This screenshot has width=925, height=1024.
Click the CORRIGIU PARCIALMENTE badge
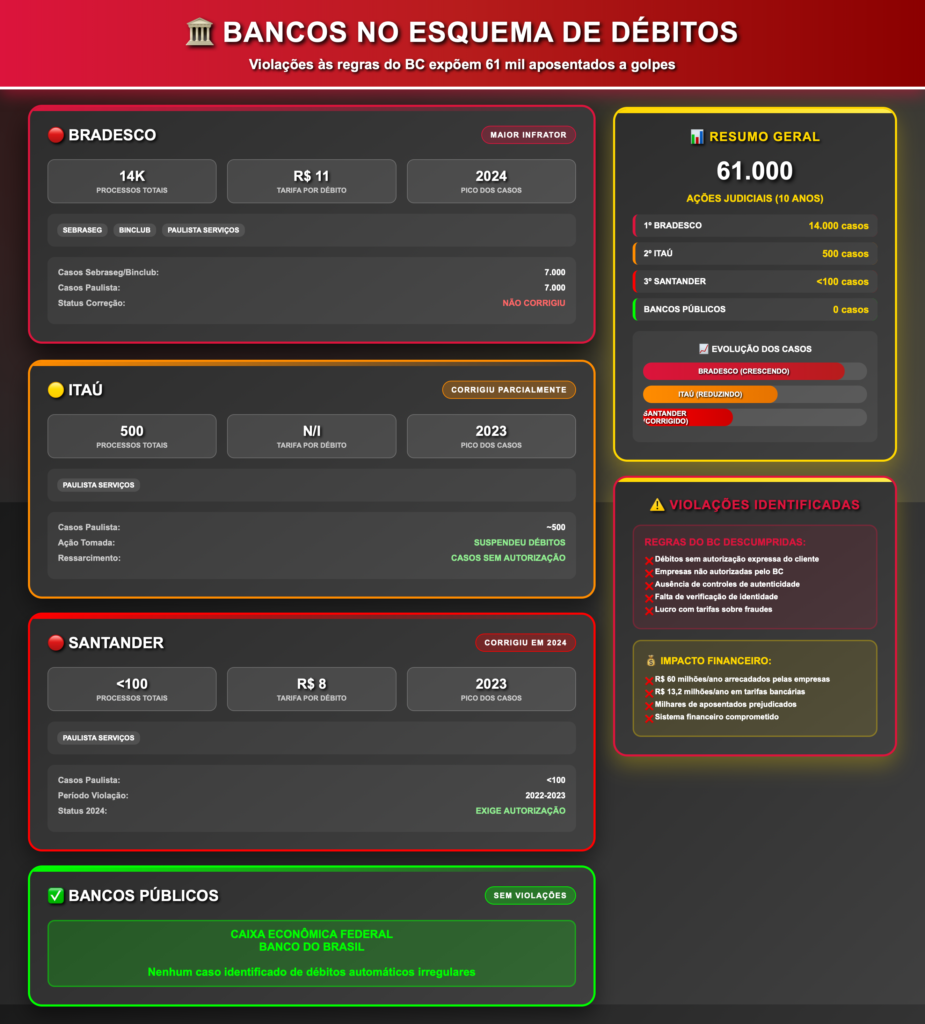tap(509, 390)
